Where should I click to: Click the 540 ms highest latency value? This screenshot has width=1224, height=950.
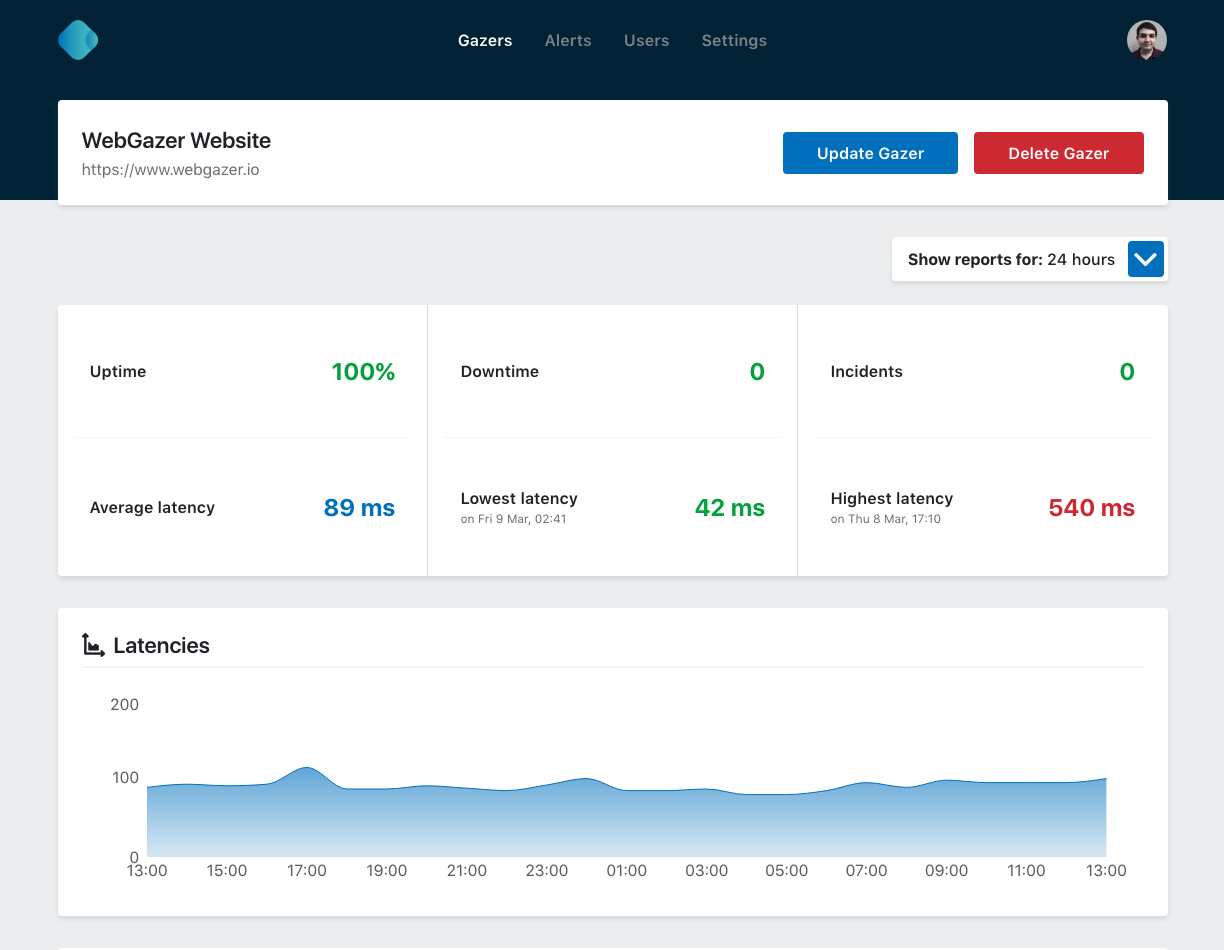tap(1091, 508)
